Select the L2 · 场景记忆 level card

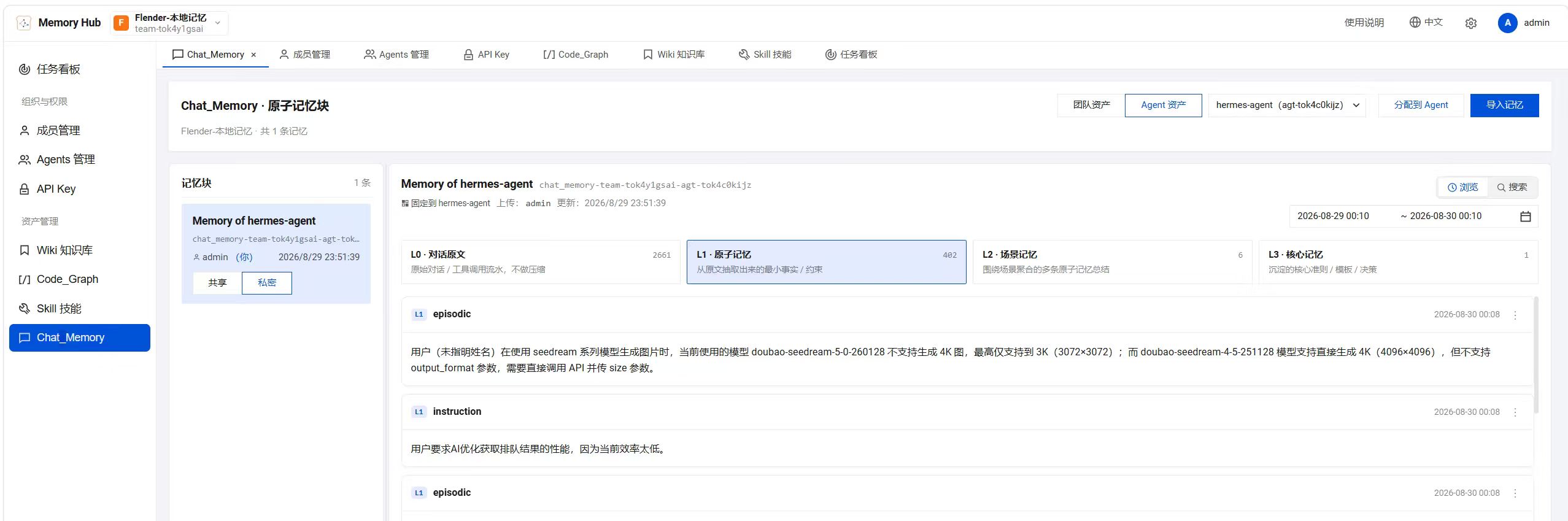(x=1112, y=262)
